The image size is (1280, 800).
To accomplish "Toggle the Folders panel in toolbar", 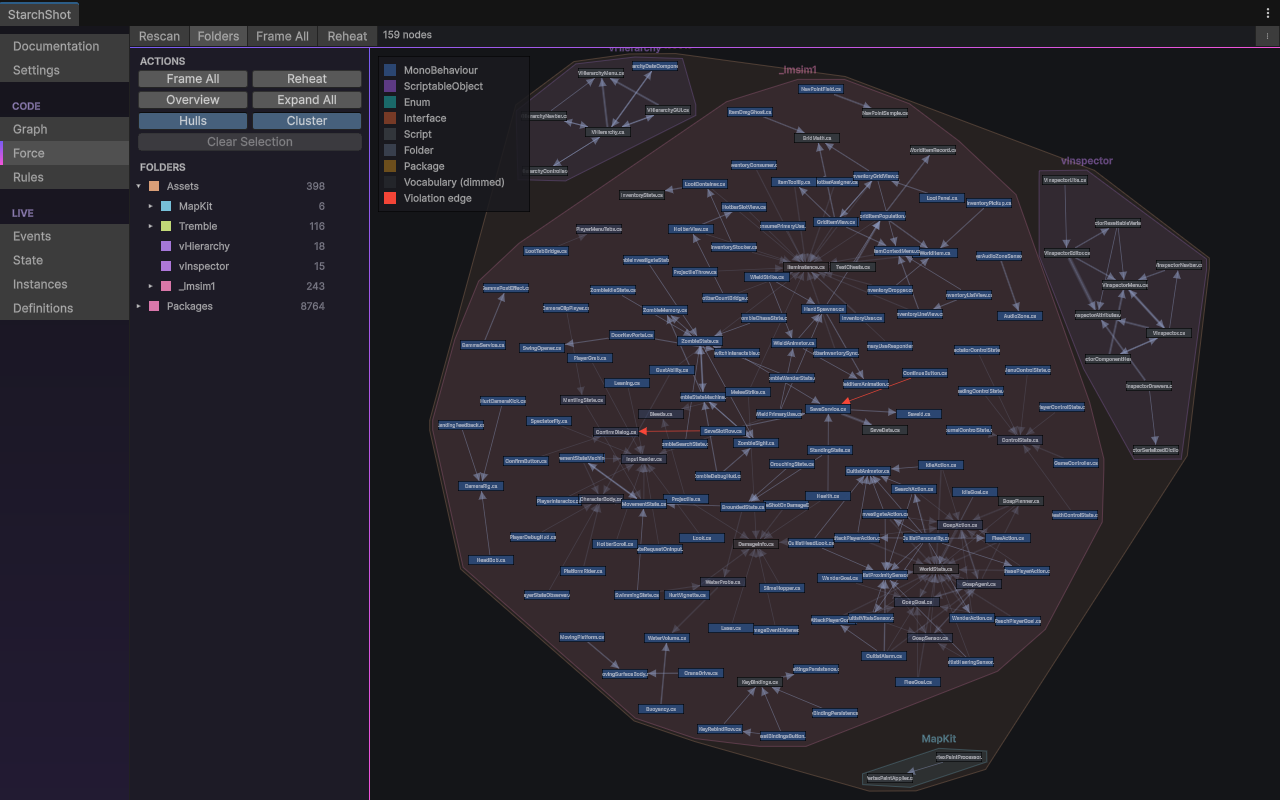I will [x=218, y=36].
